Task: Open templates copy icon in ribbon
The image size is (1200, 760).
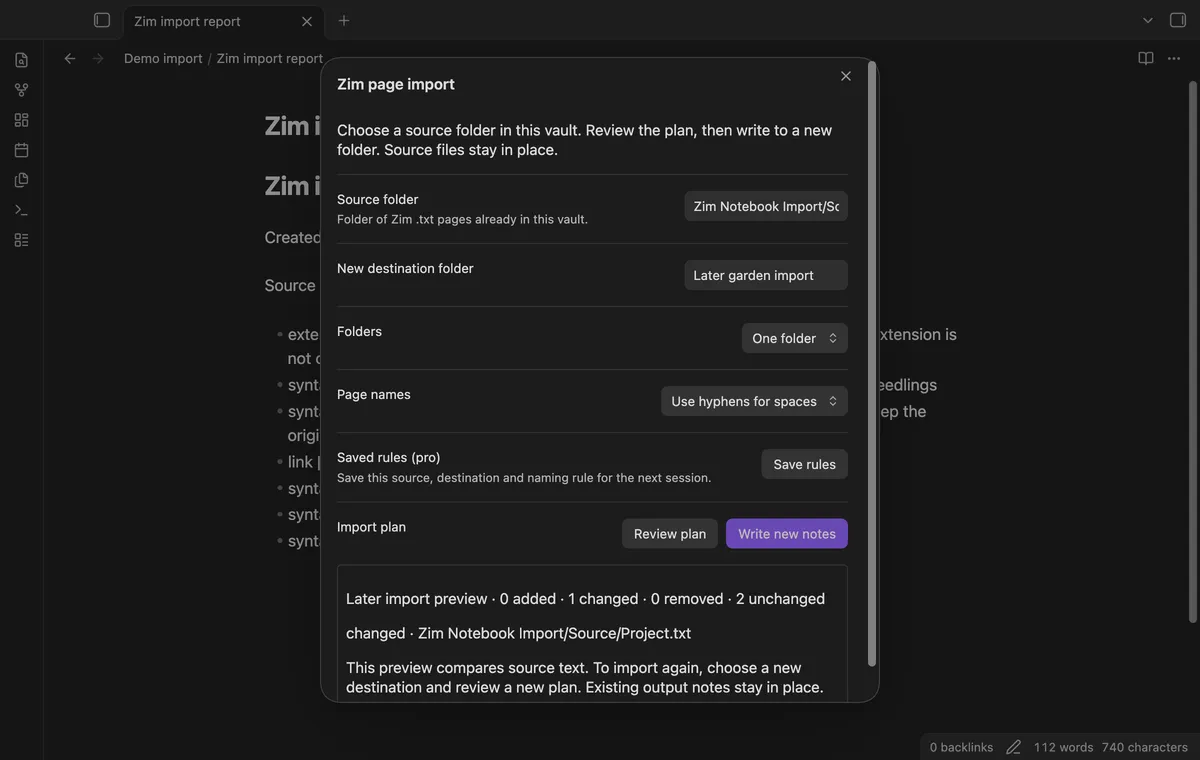Action: coord(21,180)
